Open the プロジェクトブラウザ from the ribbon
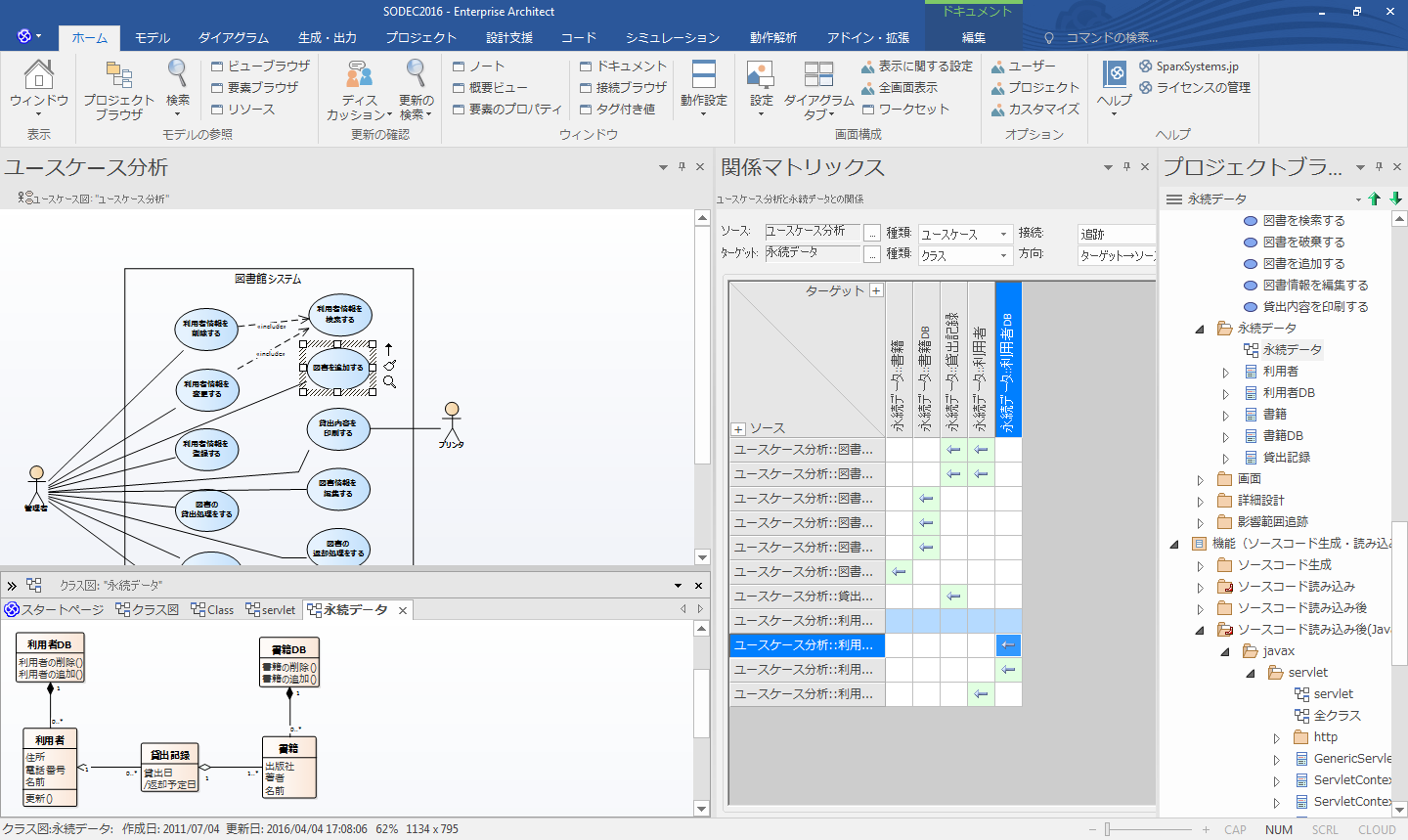 118,90
